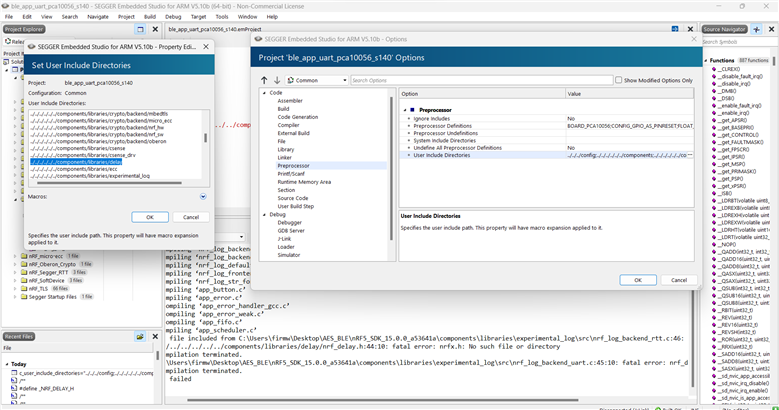The width and height of the screenshot is (779, 410).
Task: Expand the nRF_Segger_RTT folder
Action: coord(15,272)
